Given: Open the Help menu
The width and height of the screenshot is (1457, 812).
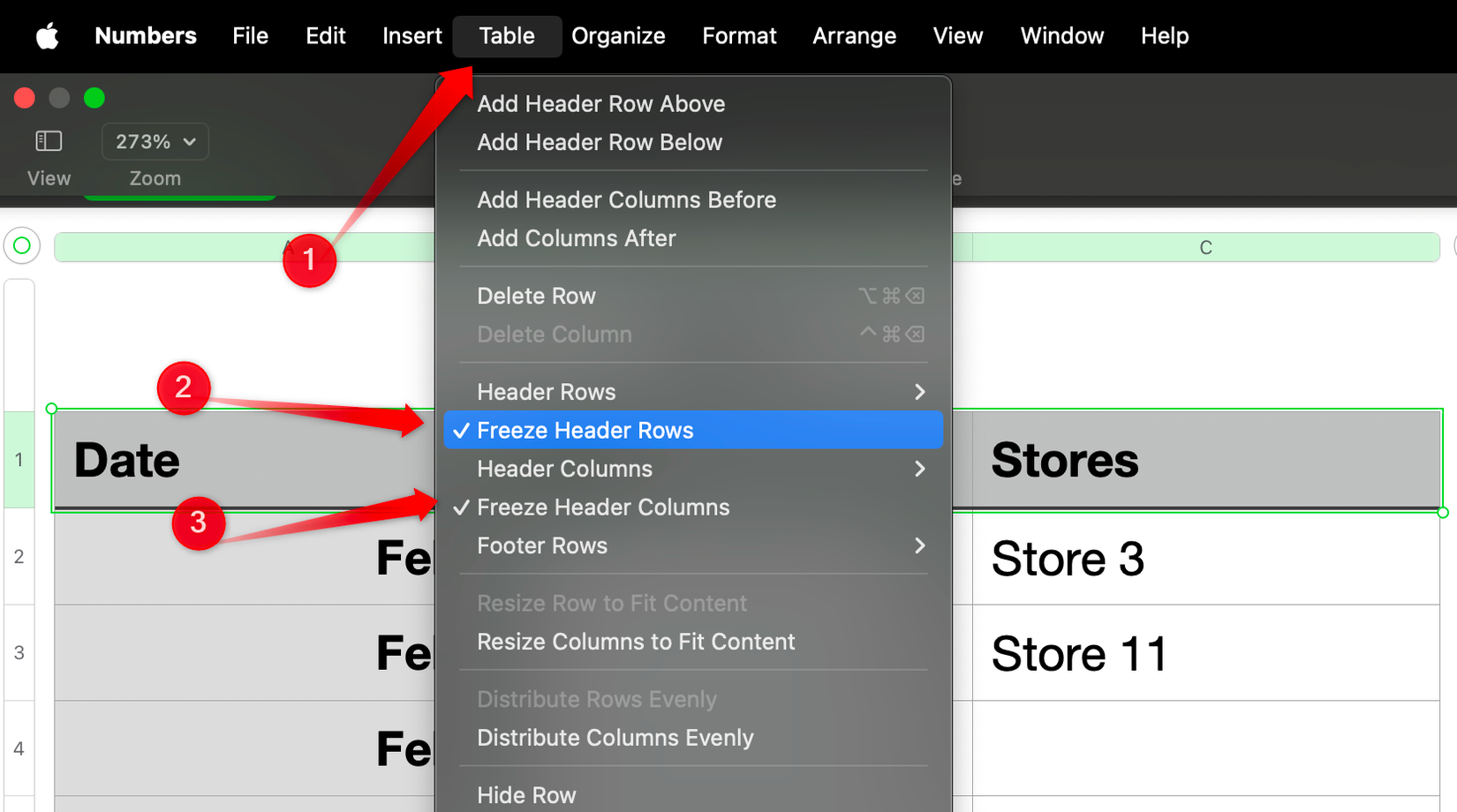Looking at the screenshot, I should (1164, 36).
